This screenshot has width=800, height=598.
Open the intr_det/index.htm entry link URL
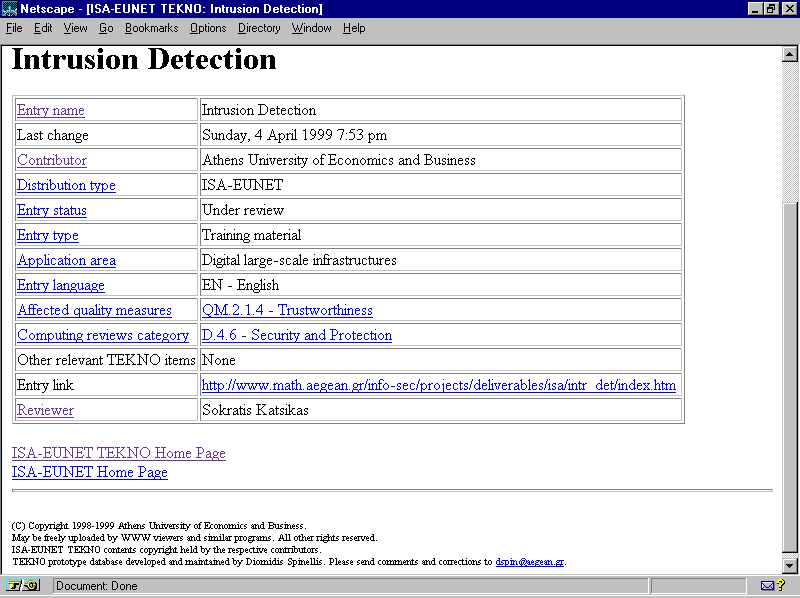click(439, 385)
